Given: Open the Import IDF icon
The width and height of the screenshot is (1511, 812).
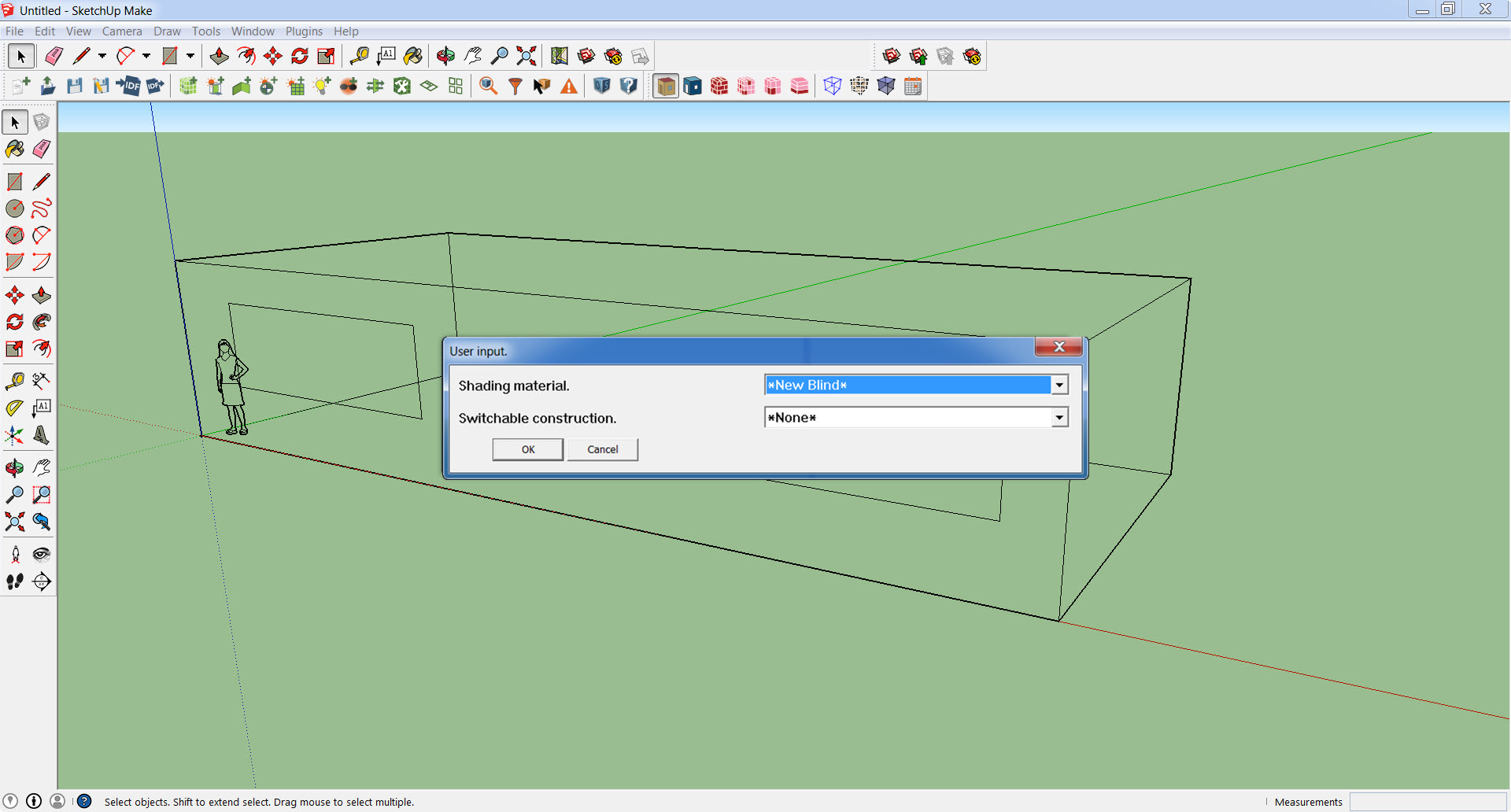Looking at the screenshot, I should tap(129, 86).
